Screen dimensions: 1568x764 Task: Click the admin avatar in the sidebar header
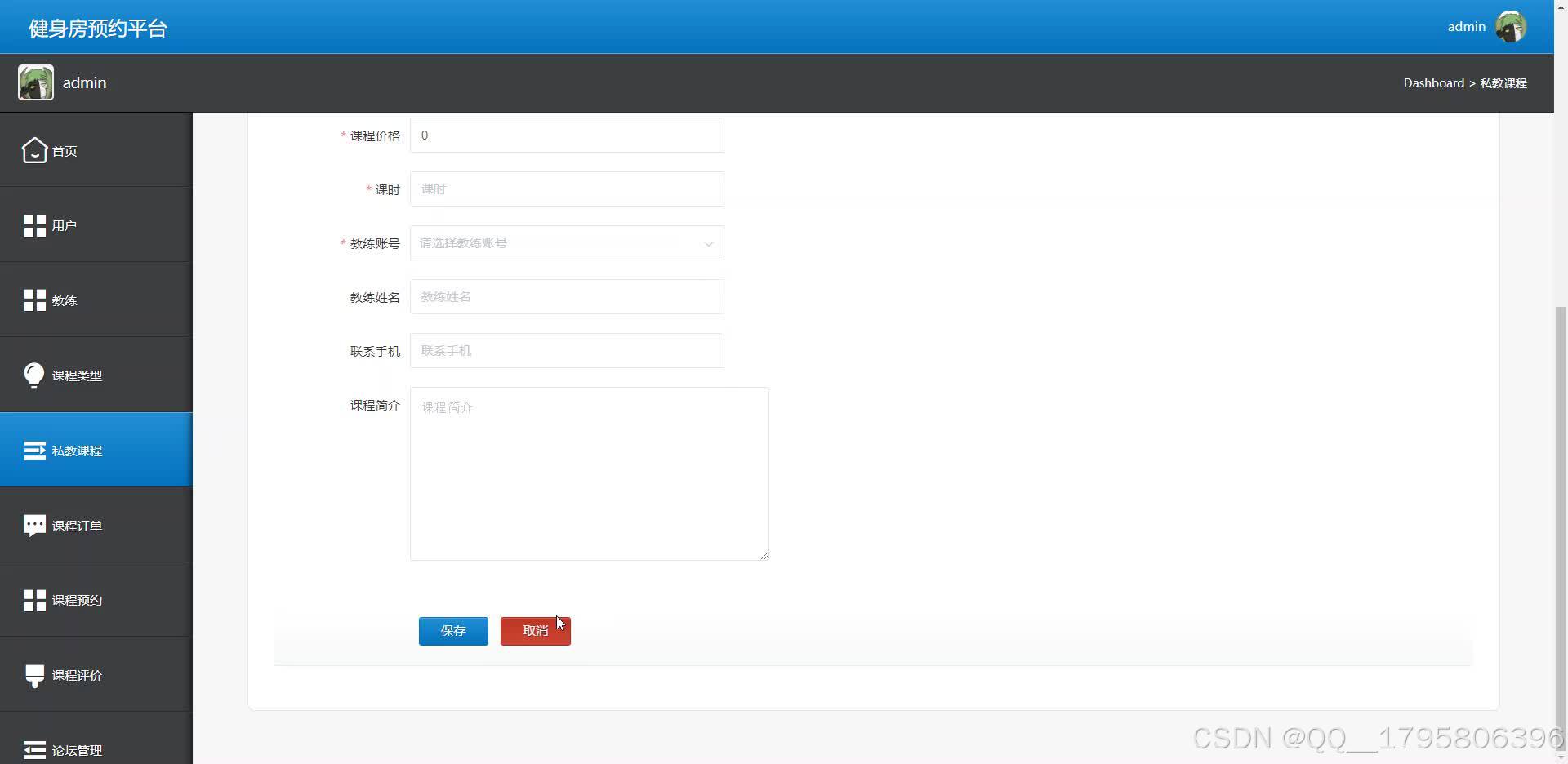pos(36,82)
